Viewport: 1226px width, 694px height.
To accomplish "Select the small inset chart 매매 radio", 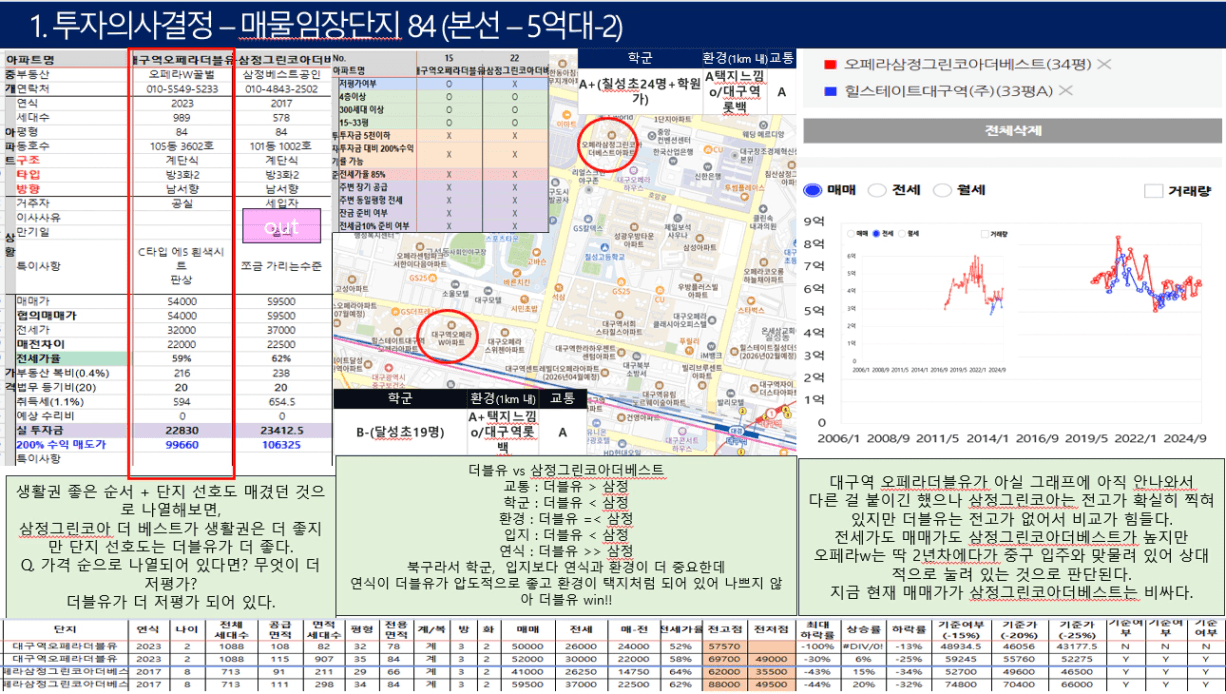I will (851, 233).
